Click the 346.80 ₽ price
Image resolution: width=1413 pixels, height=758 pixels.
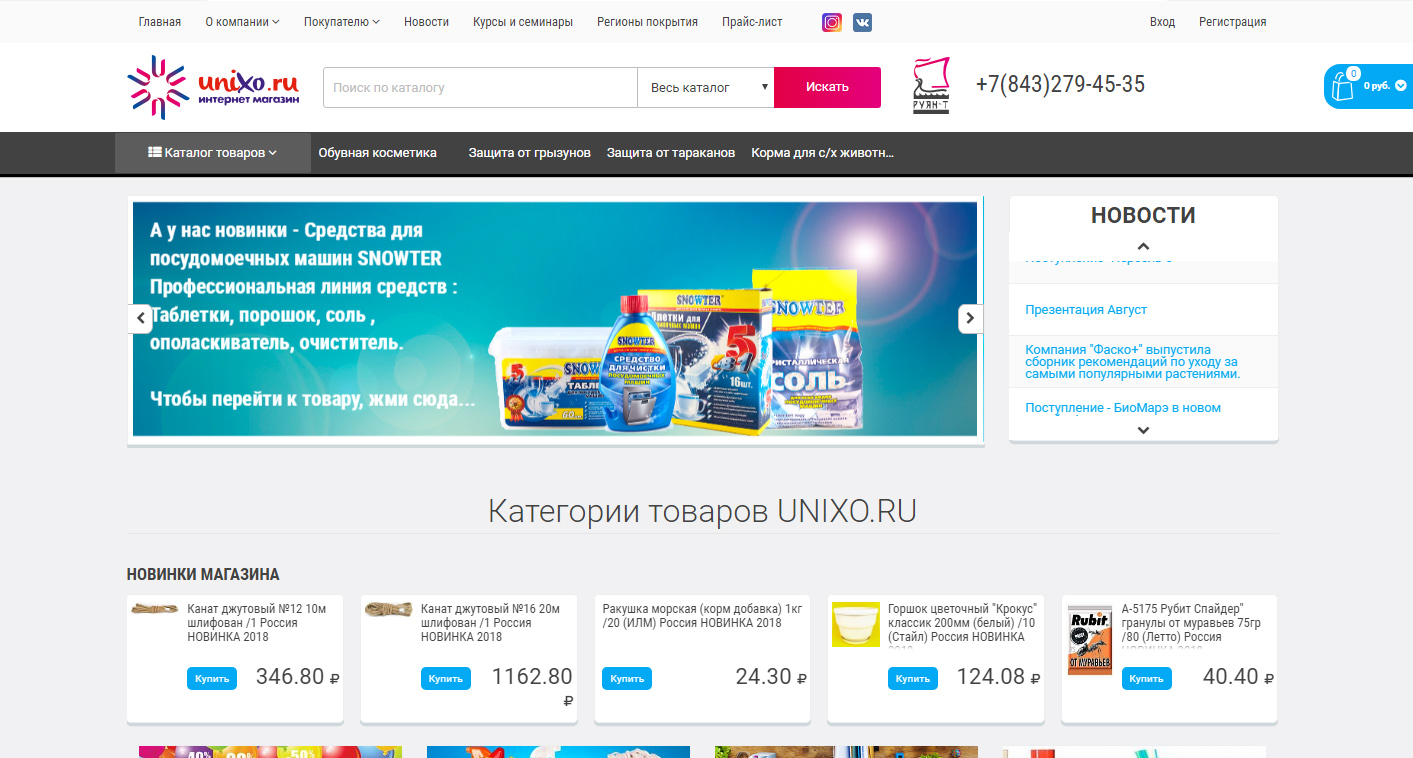point(298,677)
